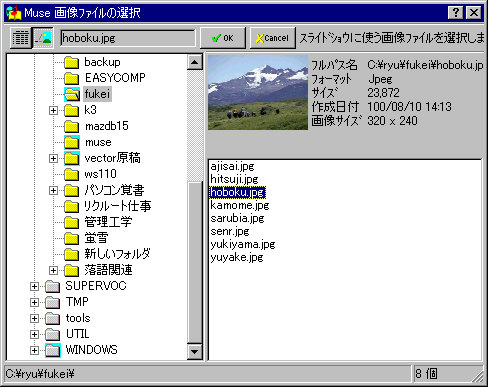Image resolution: width=488 pixels, height=387 pixels.
Task: Select yuyake.jpg in the file list
Action: [x=237, y=257]
